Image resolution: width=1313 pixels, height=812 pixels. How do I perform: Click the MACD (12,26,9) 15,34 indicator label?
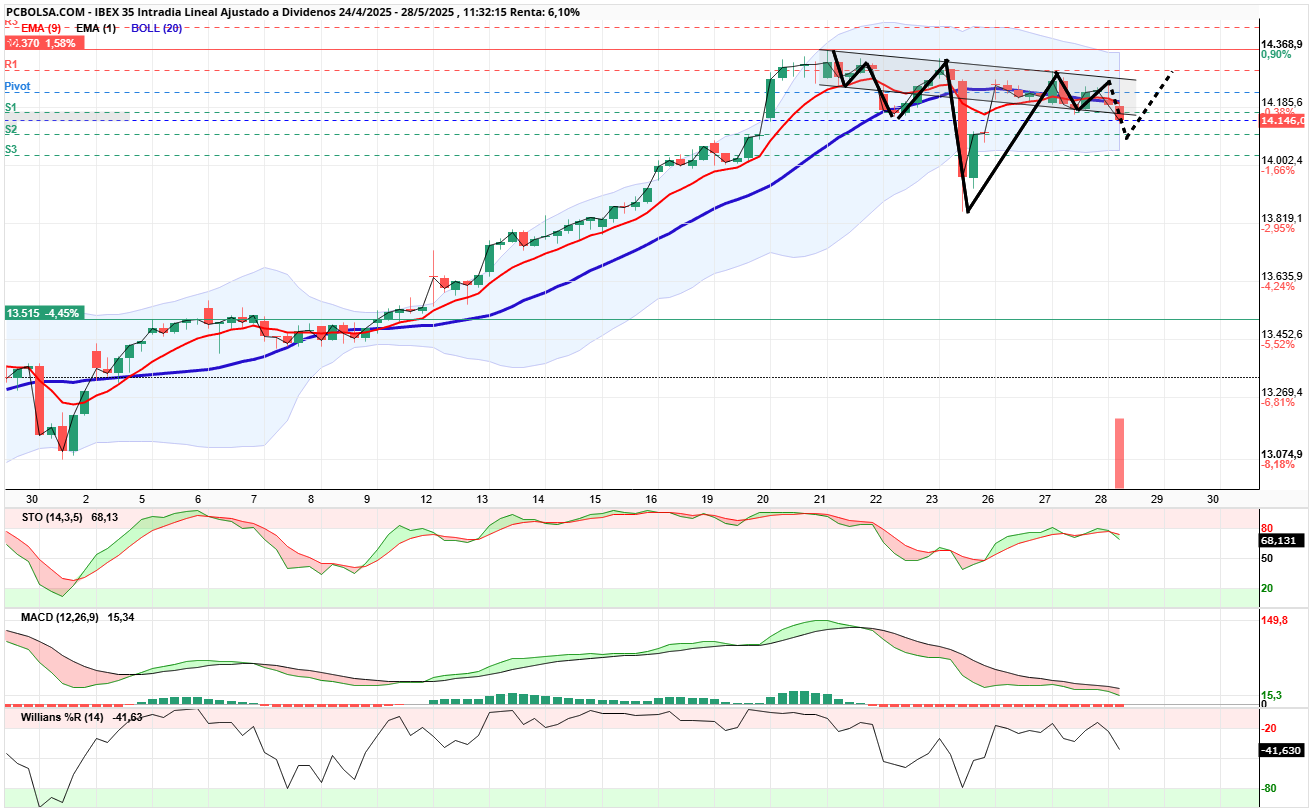tap(78, 617)
